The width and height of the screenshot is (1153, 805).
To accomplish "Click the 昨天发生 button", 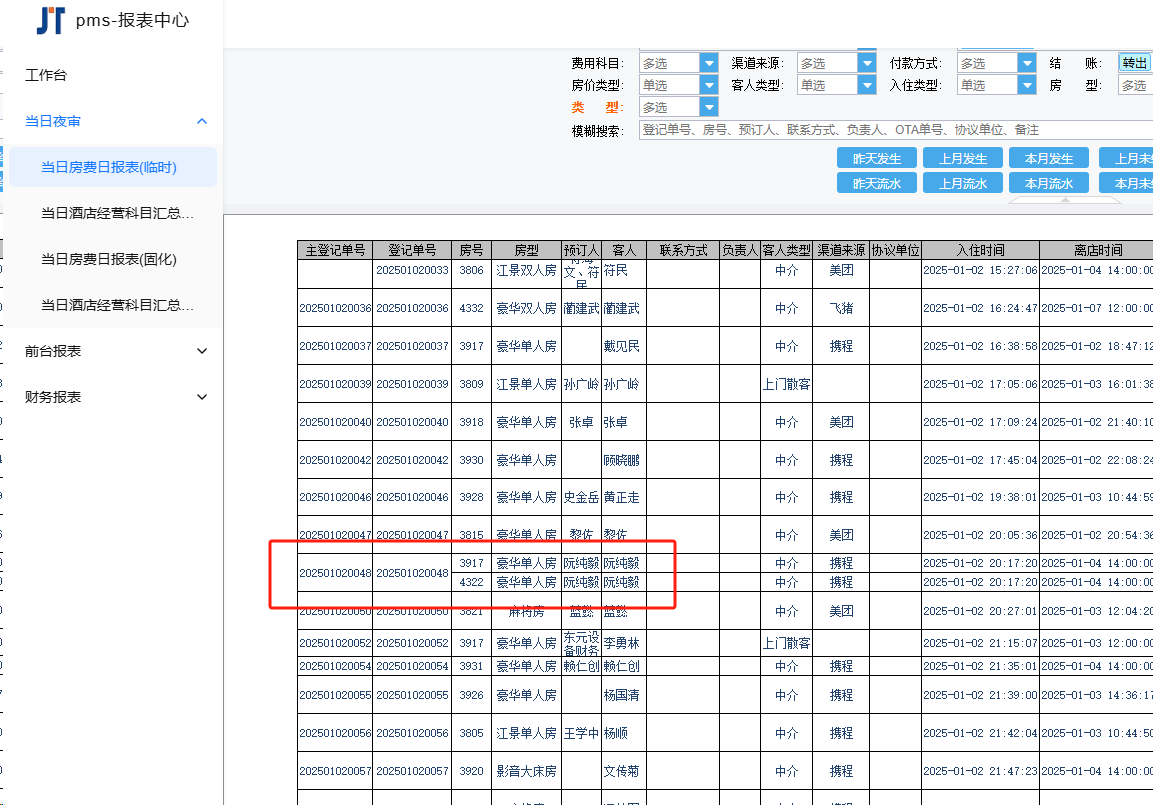I will [x=877, y=159].
